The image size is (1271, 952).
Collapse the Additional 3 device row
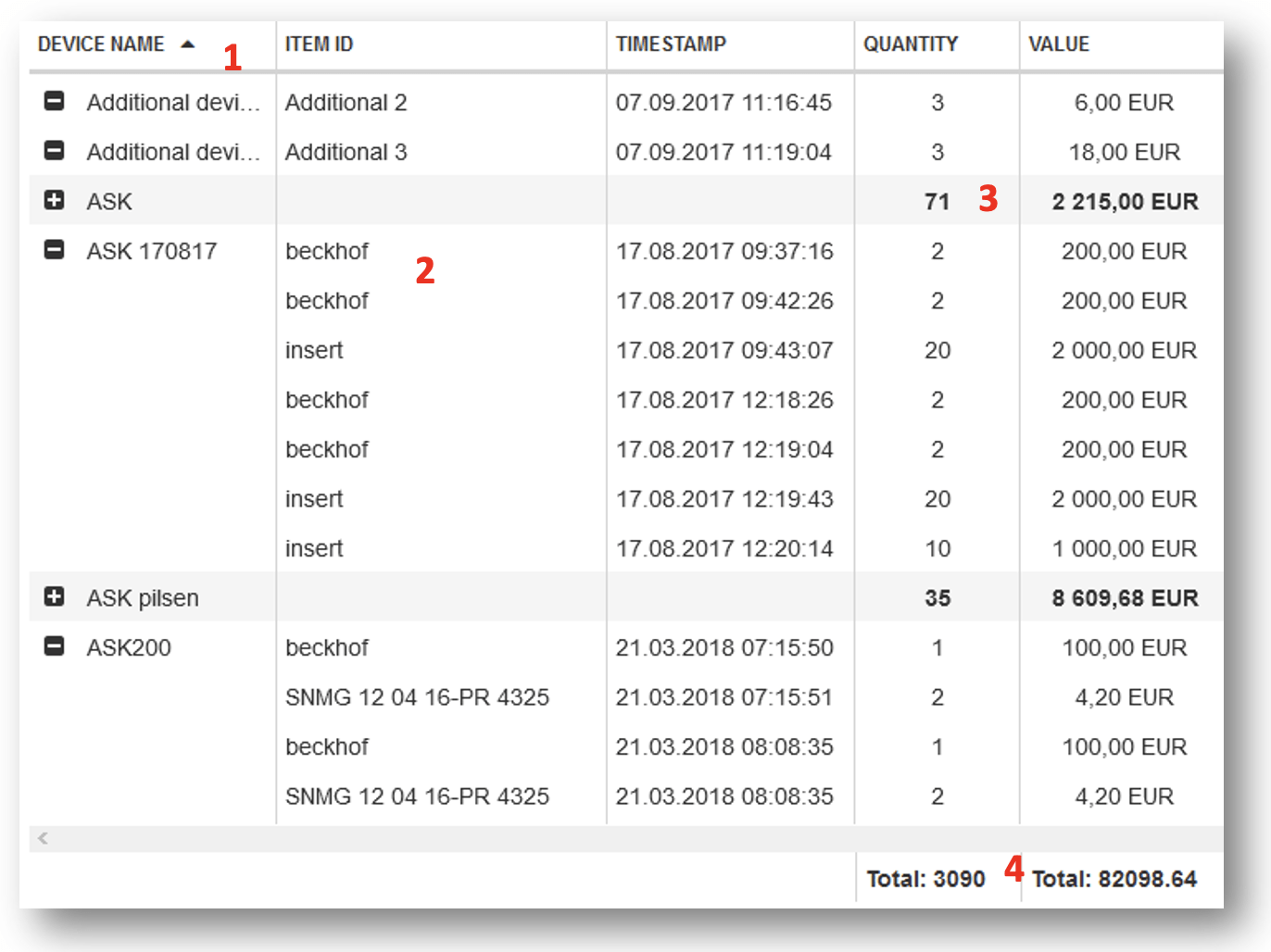pyautogui.click(x=55, y=150)
